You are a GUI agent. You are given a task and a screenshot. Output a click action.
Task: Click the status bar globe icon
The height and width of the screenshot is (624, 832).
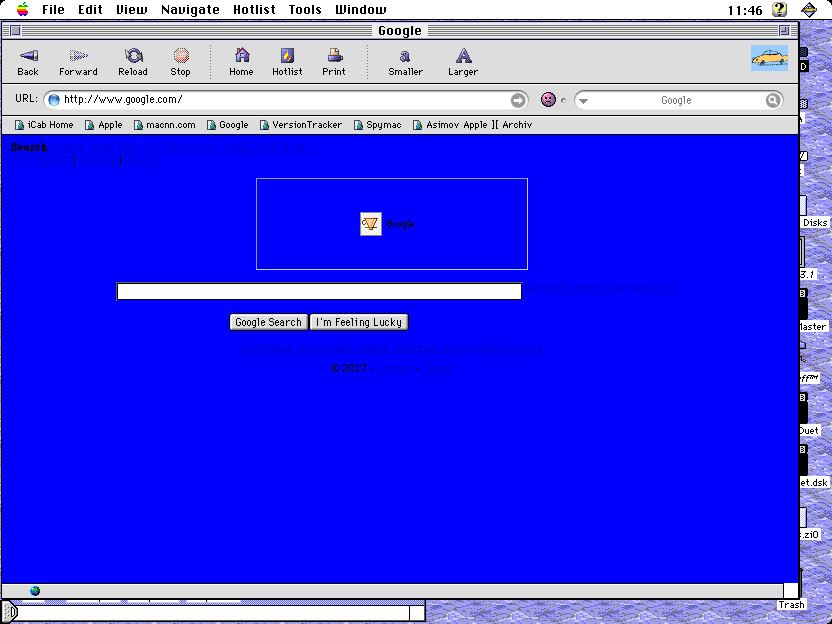tap(35, 591)
